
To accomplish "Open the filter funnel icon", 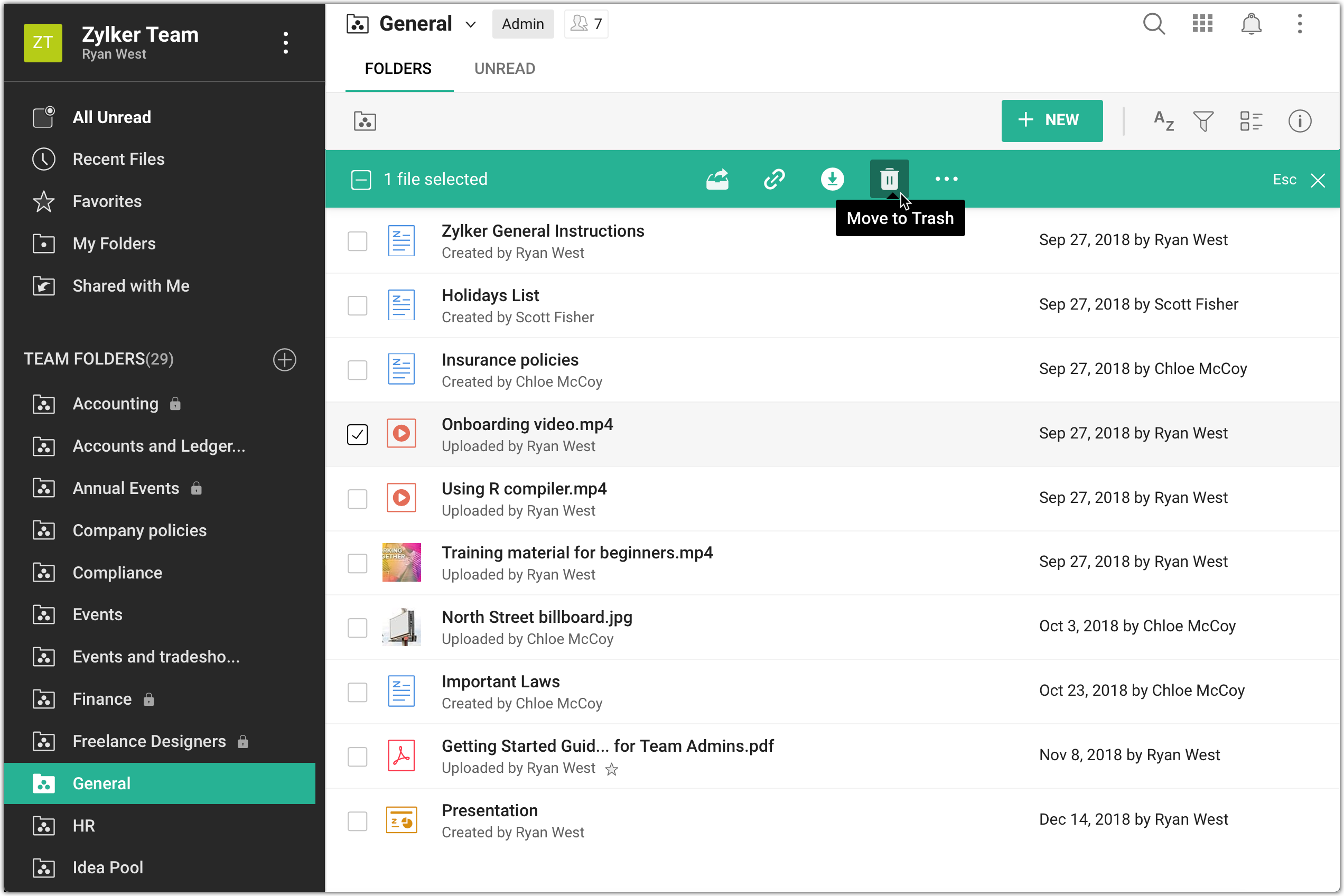I will point(1203,121).
